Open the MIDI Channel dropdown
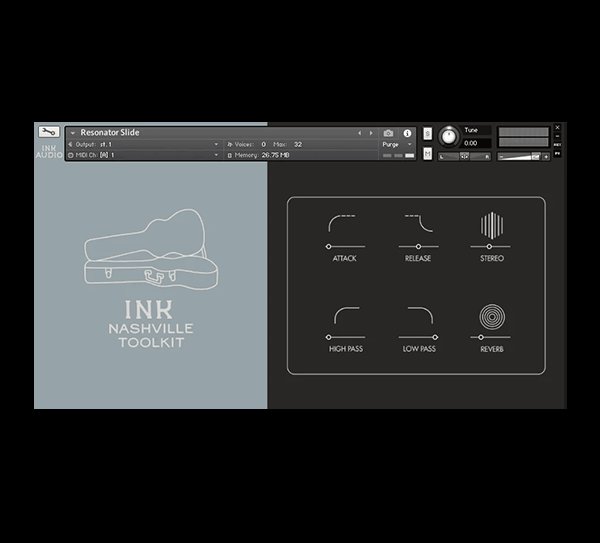This screenshot has height=543, width=600. click(216, 155)
